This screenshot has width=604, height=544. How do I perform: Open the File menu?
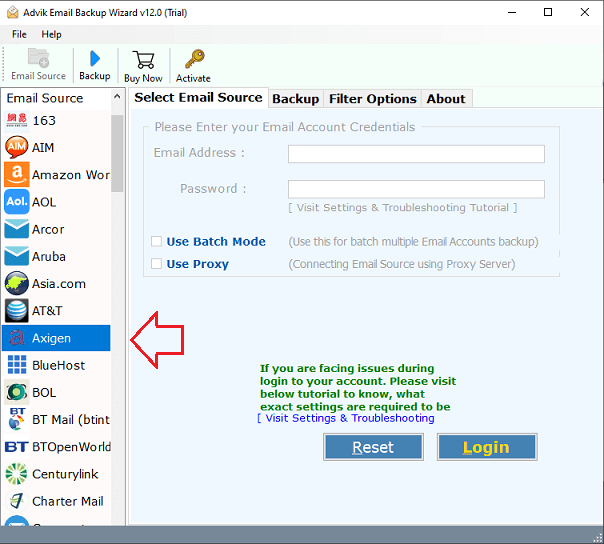(19, 34)
